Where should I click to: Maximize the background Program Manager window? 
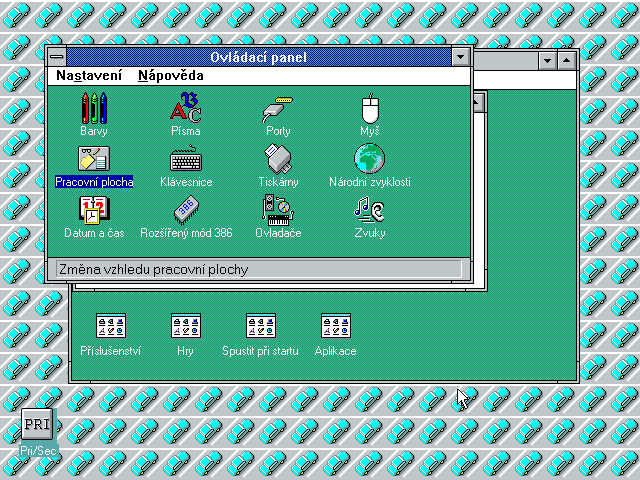pyautogui.click(x=567, y=61)
